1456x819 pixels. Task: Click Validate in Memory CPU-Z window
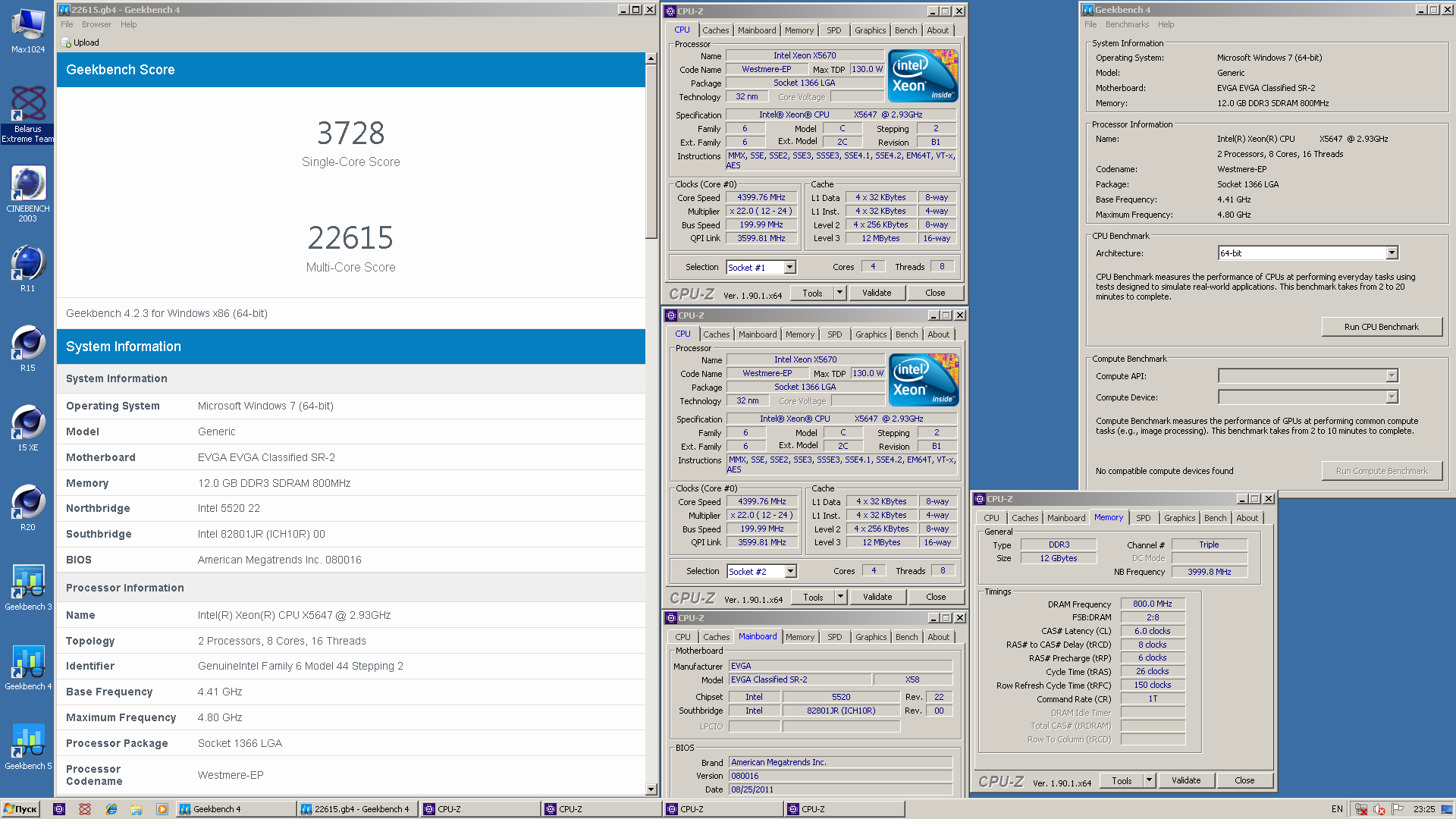(x=1185, y=780)
